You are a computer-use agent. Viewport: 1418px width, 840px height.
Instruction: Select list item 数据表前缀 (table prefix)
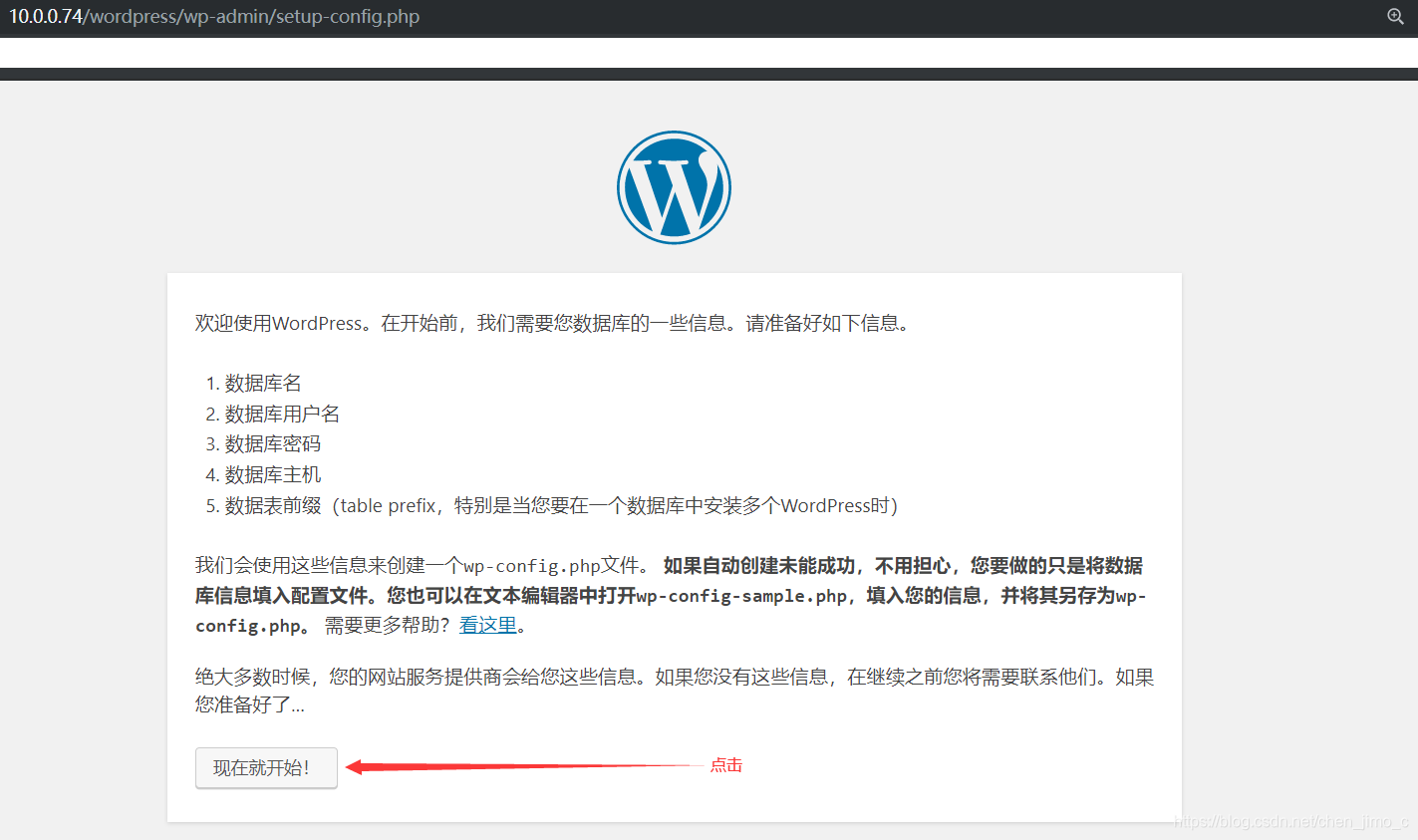(561, 505)
